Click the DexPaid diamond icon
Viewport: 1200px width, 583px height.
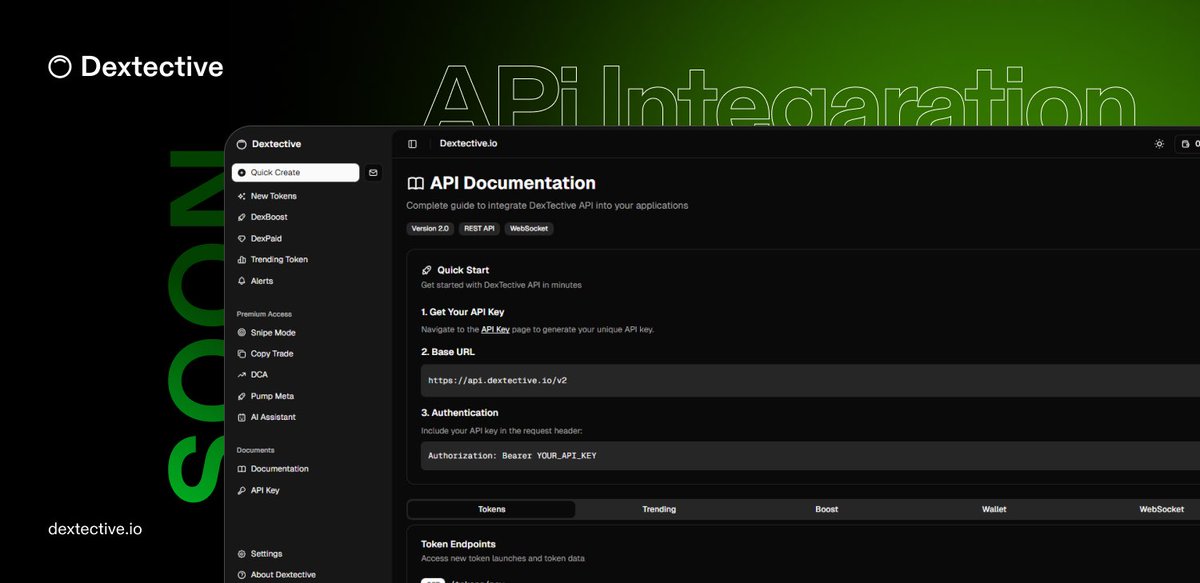[x=241, y=239]
